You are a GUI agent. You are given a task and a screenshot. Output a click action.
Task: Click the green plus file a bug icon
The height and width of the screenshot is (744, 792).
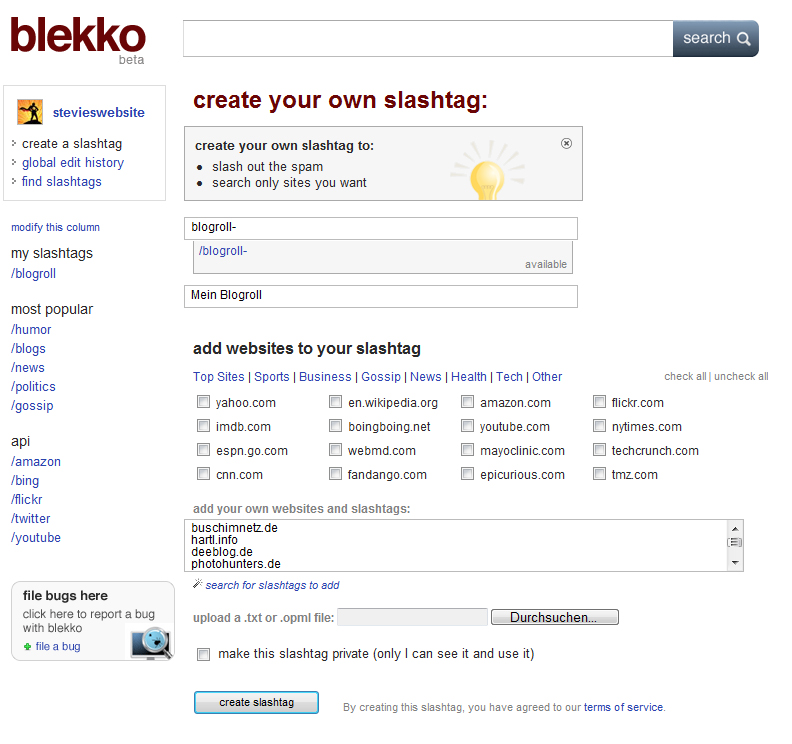[27, 647]
